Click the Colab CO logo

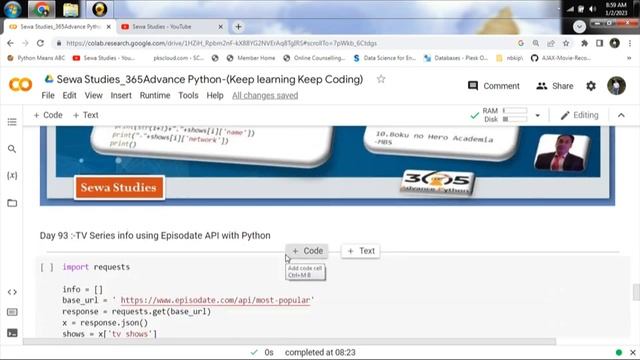pos(20,85)
